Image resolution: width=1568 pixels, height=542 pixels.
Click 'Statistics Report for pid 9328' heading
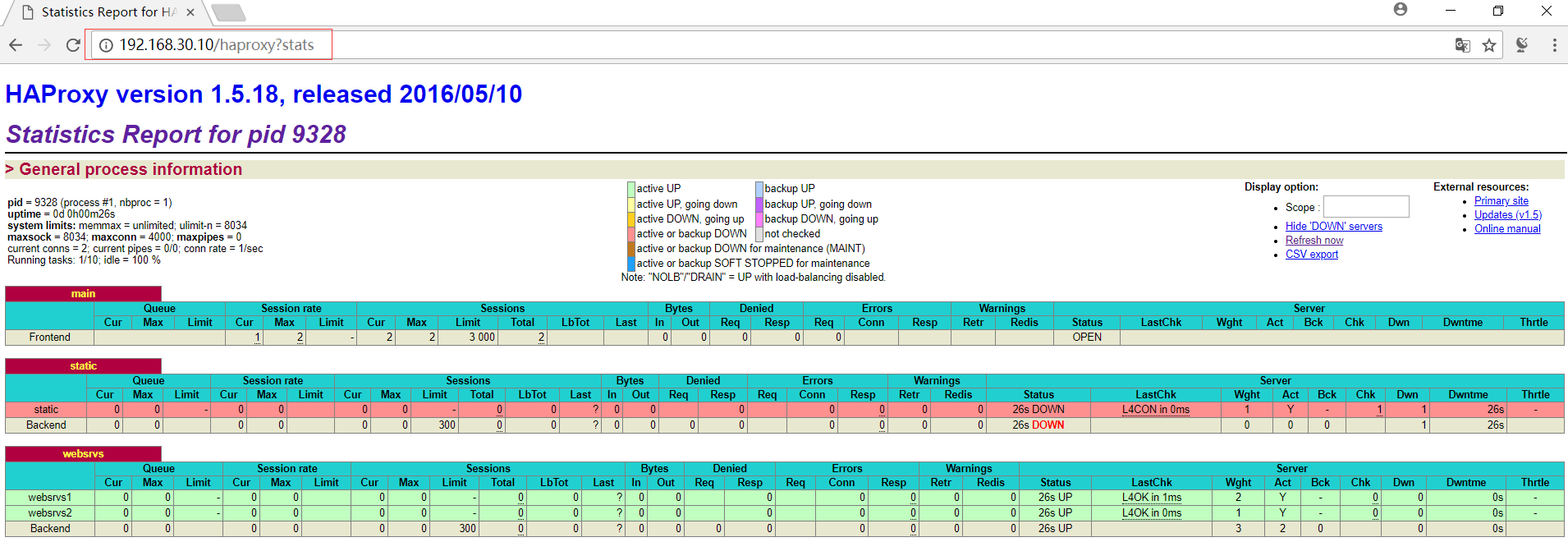(177, 135)
